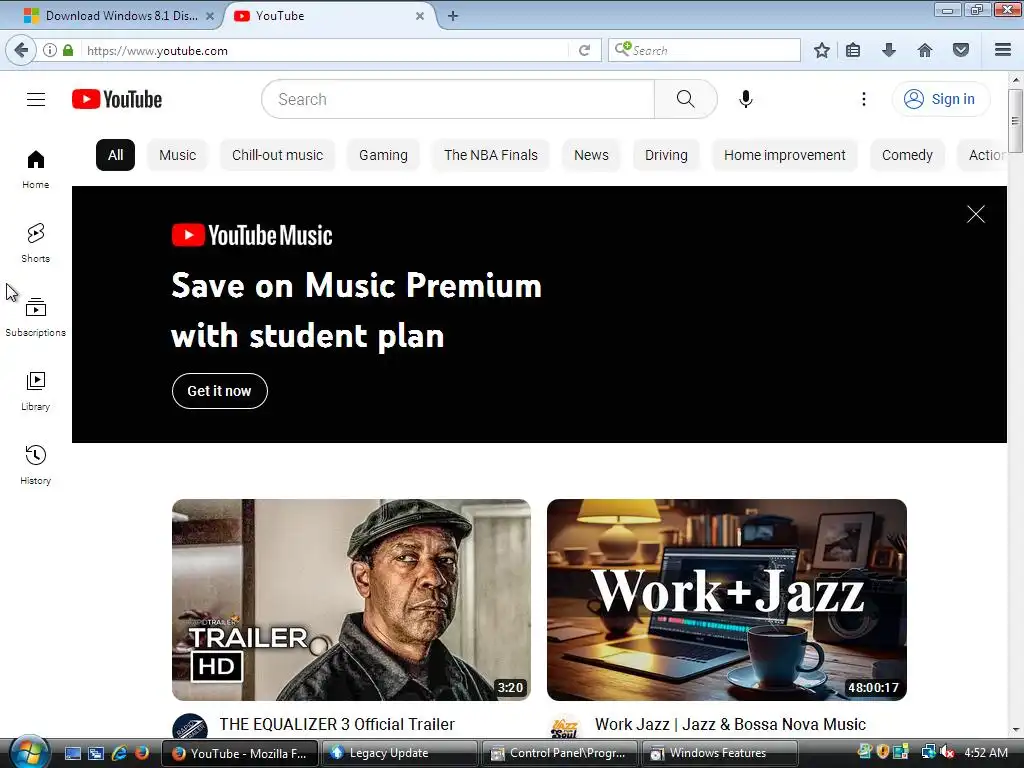Open Windows Features taskbar button
The width and height of the screenshot is (1024, 768).
point(720,753)
